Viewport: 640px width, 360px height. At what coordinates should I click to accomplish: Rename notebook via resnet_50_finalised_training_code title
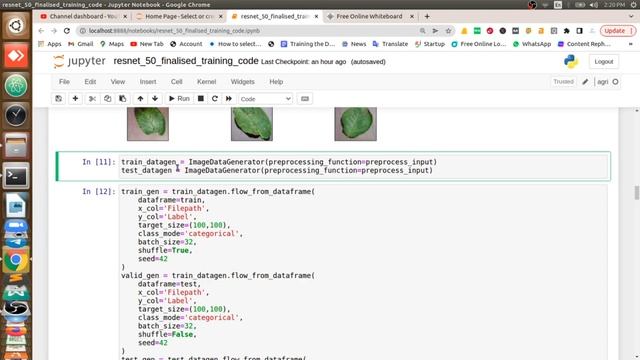pos(186,61)
